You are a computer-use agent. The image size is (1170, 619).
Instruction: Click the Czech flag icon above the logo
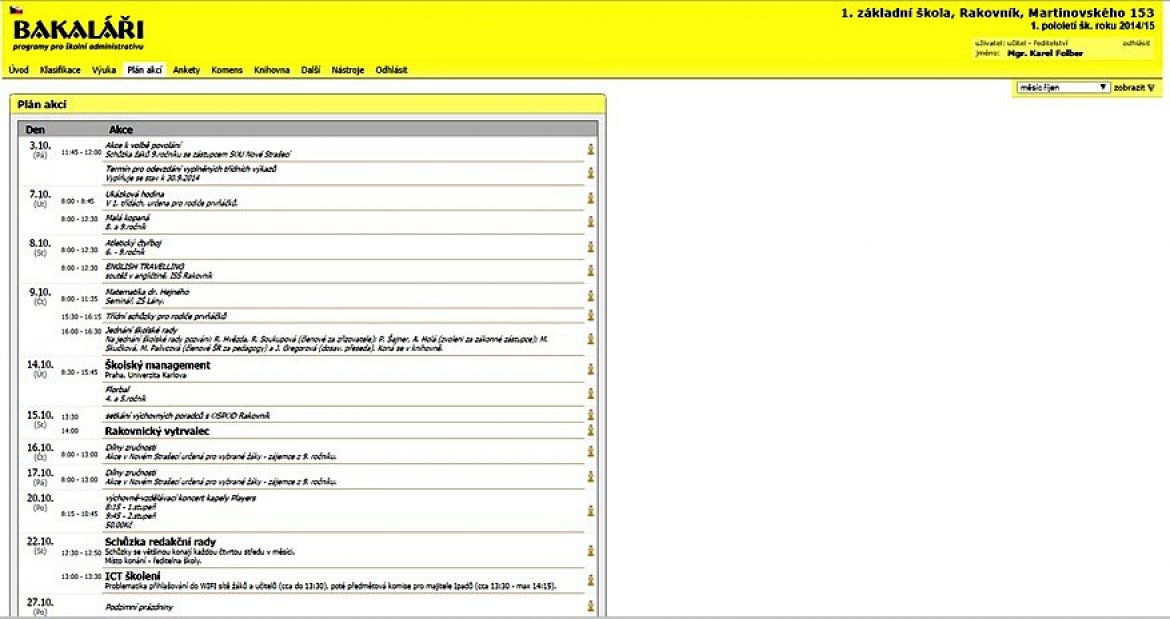(16, 10)
